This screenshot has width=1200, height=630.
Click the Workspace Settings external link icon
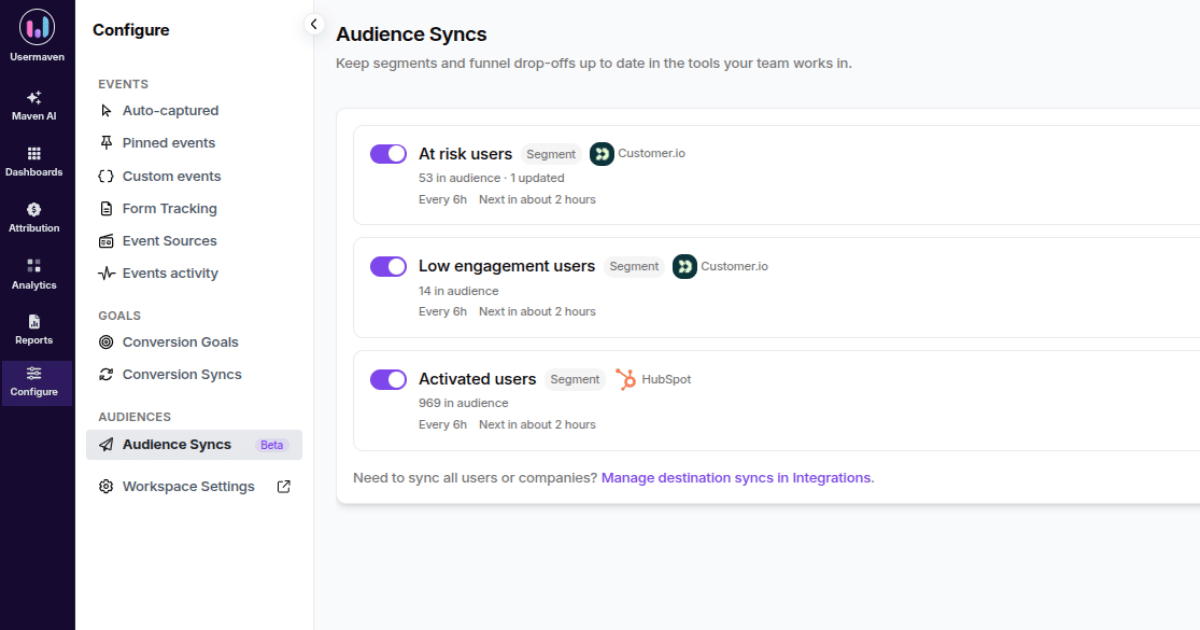pyautogui.click(x=284, y=487)
